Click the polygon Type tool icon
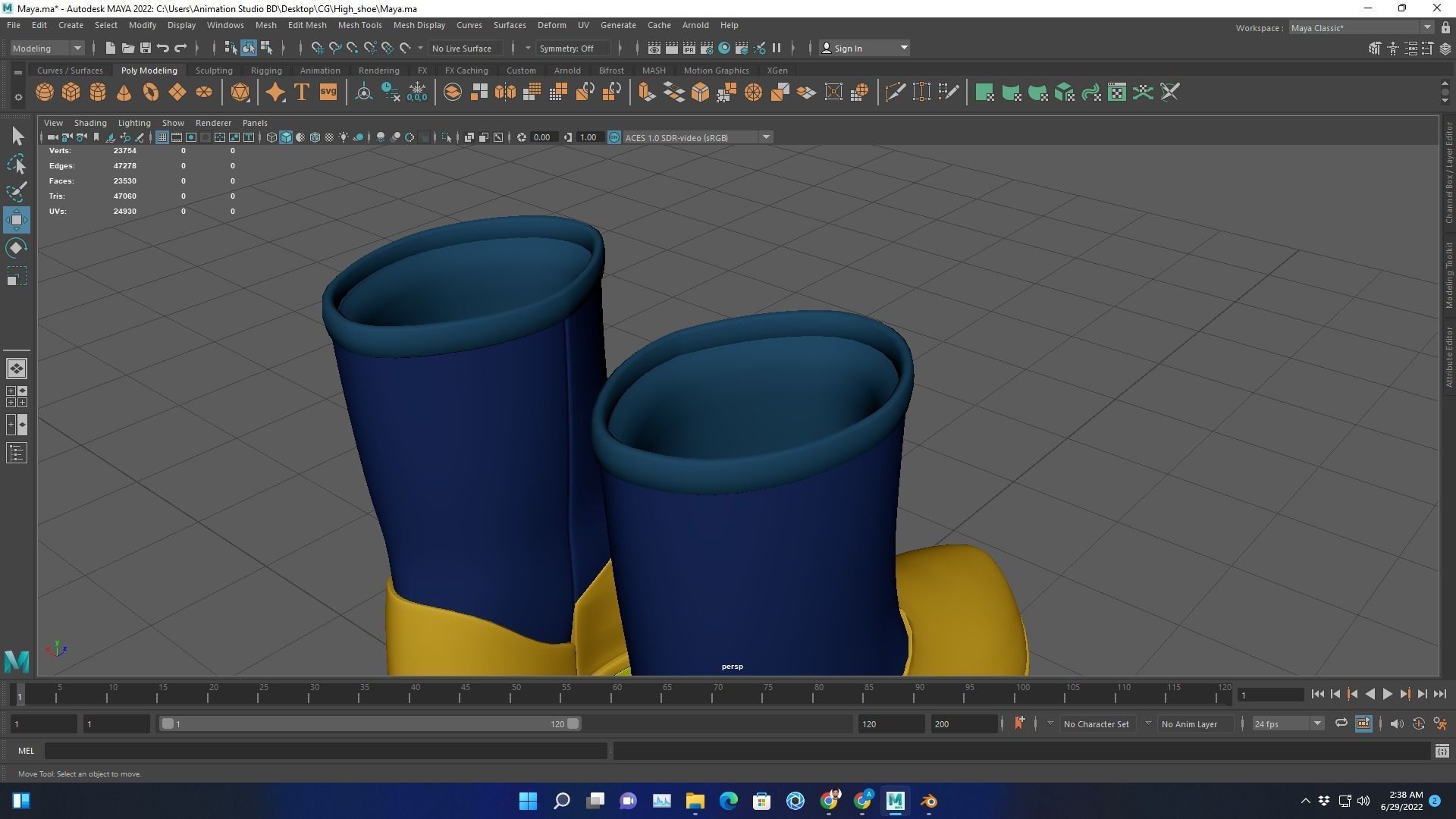The width and height of the screenshot is (1456, 819). click(x=302, y=93)
